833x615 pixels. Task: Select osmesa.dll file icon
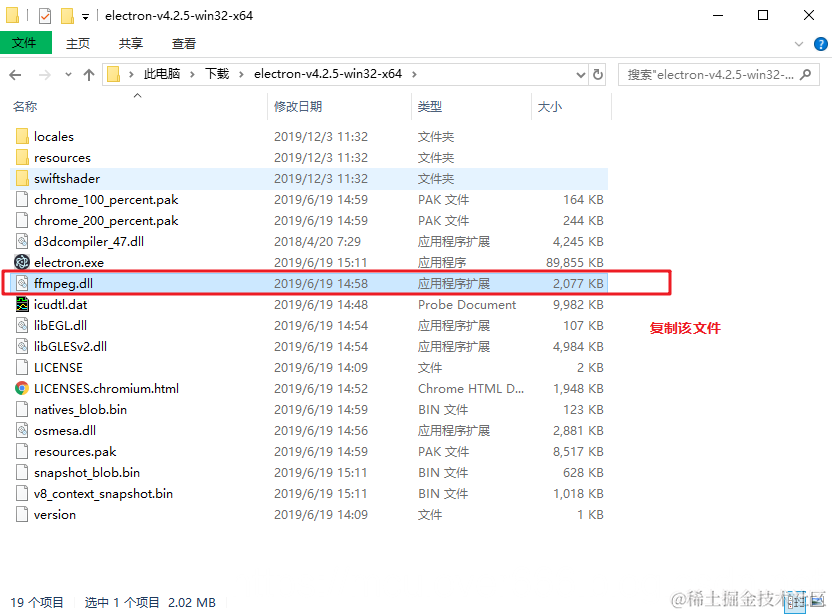(22, 431)
